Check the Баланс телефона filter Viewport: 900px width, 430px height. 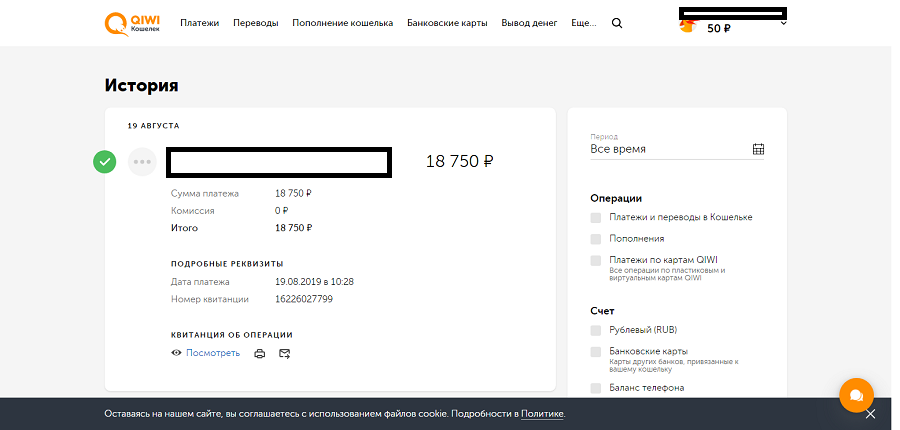click(596, 388)
